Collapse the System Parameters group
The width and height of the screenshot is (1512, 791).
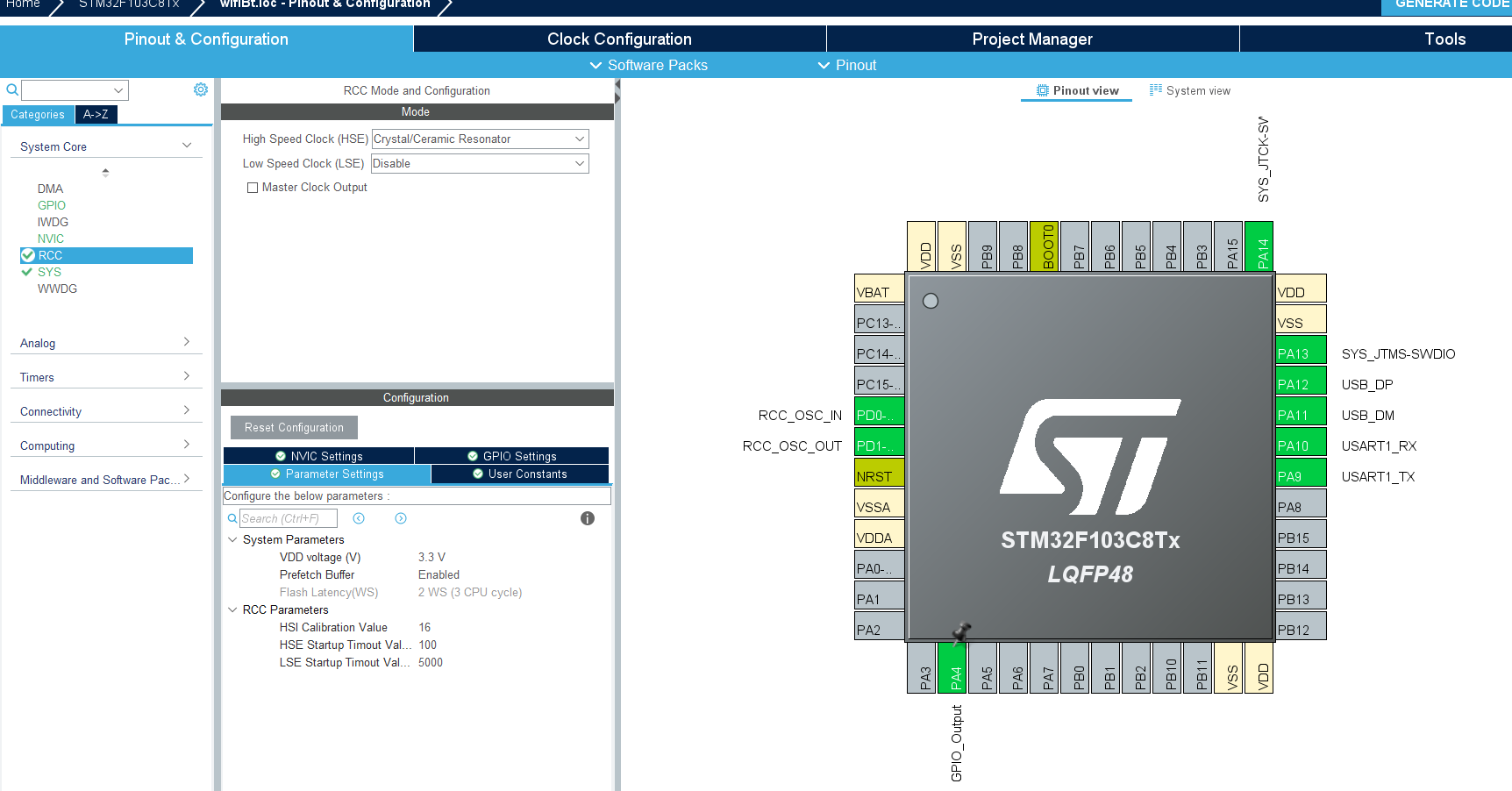point(232,539)
